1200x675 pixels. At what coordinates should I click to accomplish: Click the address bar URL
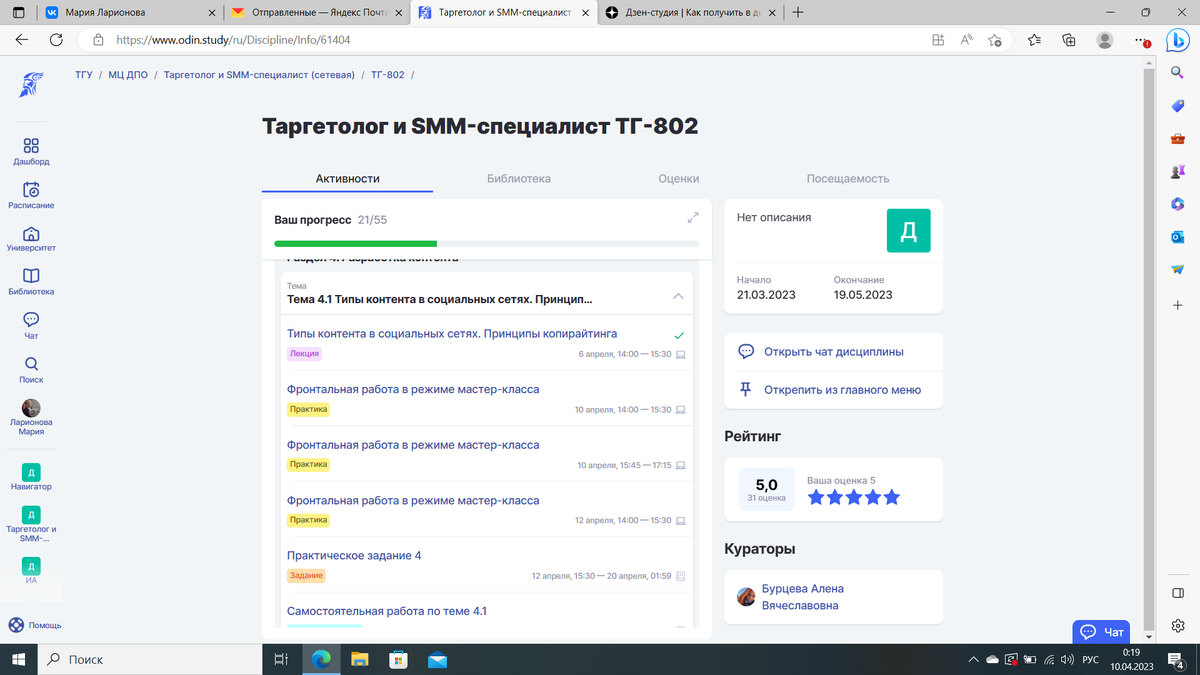[233, 40]
